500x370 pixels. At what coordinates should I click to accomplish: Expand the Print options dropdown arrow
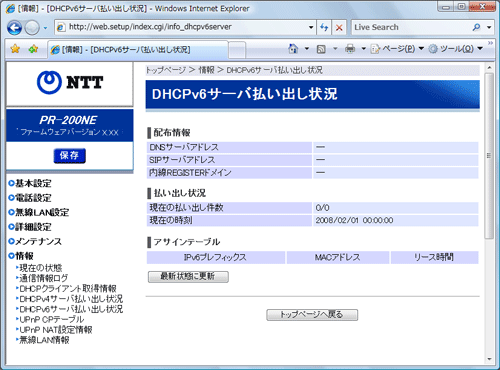[x=364, y=49]
